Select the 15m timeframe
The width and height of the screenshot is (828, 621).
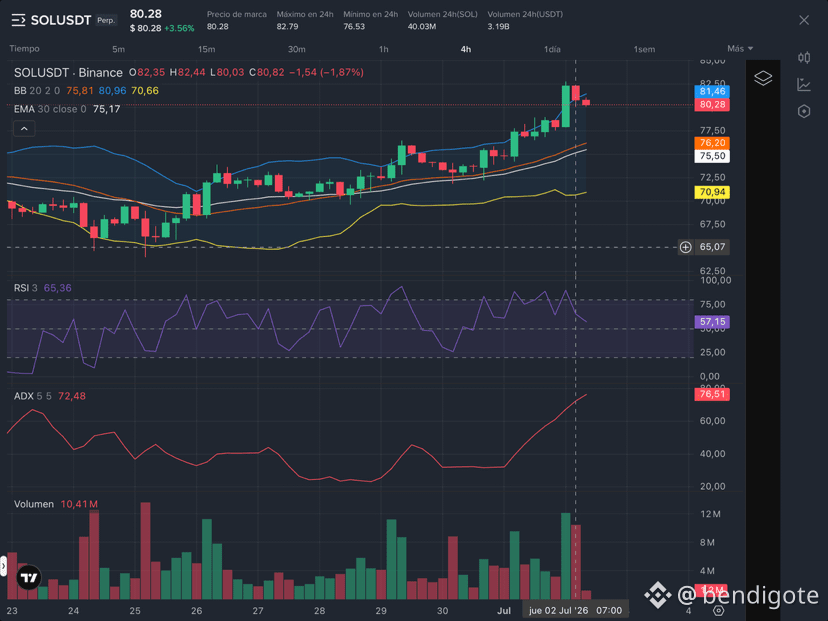pos(206,49)
